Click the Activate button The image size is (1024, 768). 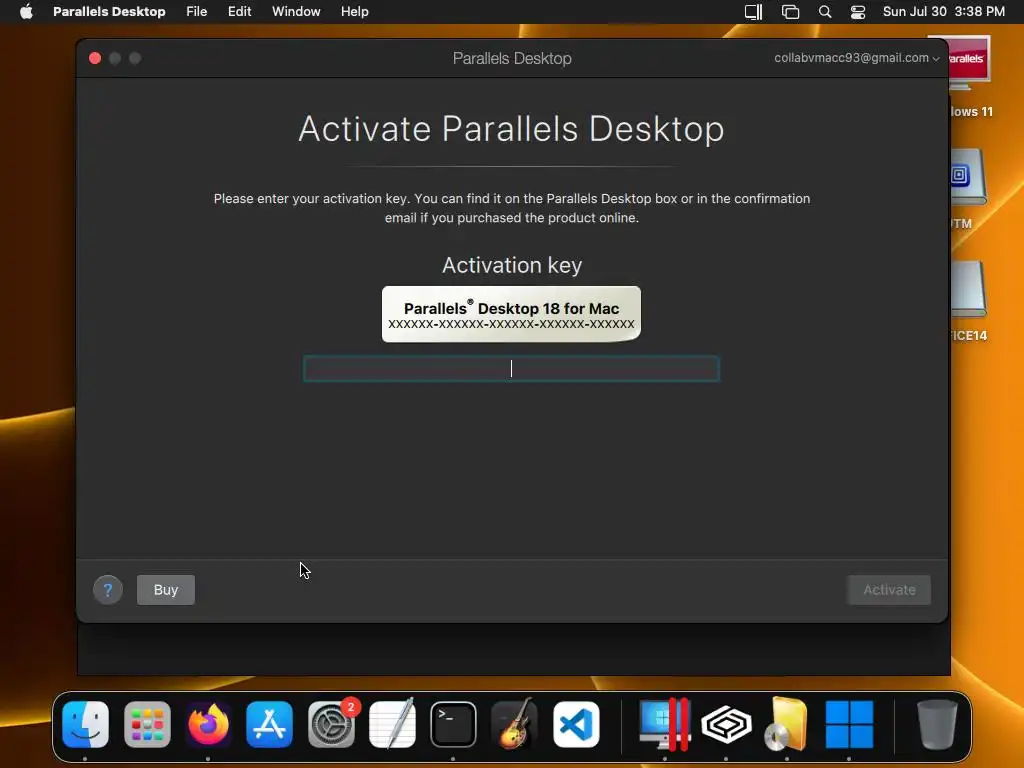[889, 590]
